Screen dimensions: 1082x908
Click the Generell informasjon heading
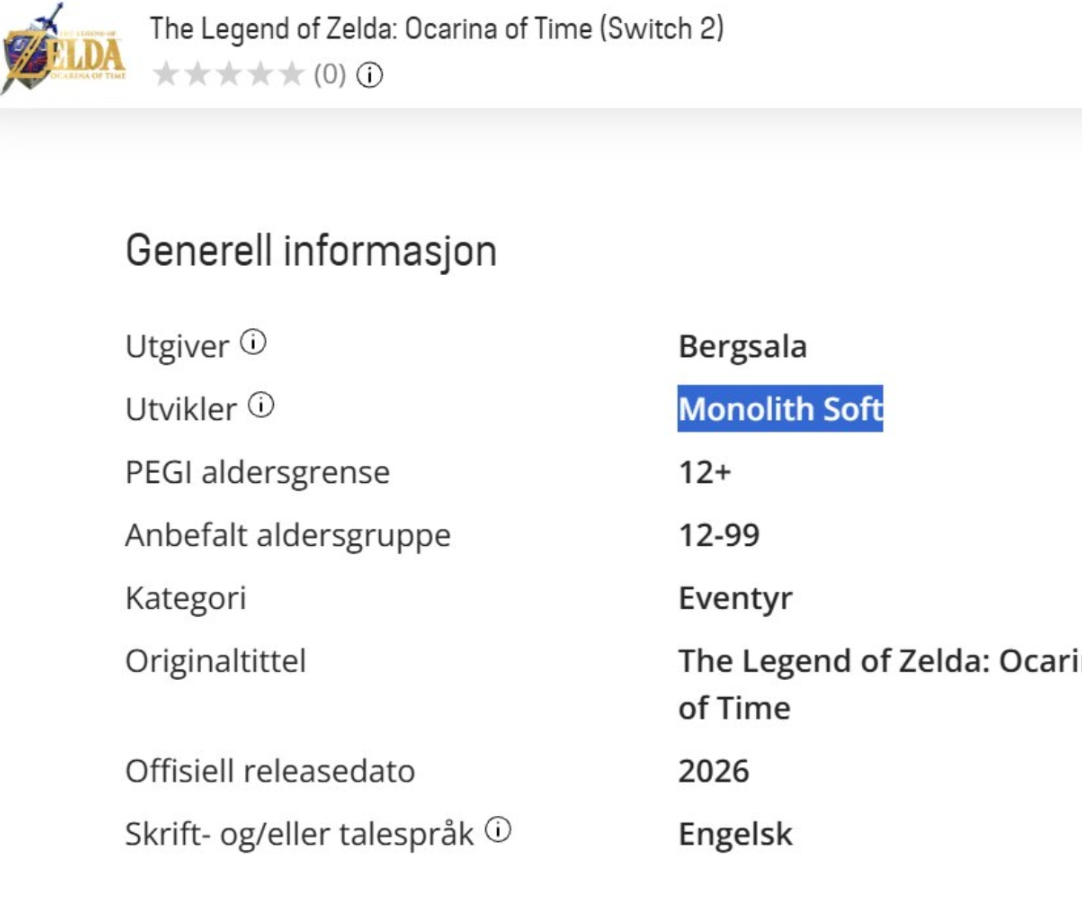pyautogui.click(x=311, y=250)
